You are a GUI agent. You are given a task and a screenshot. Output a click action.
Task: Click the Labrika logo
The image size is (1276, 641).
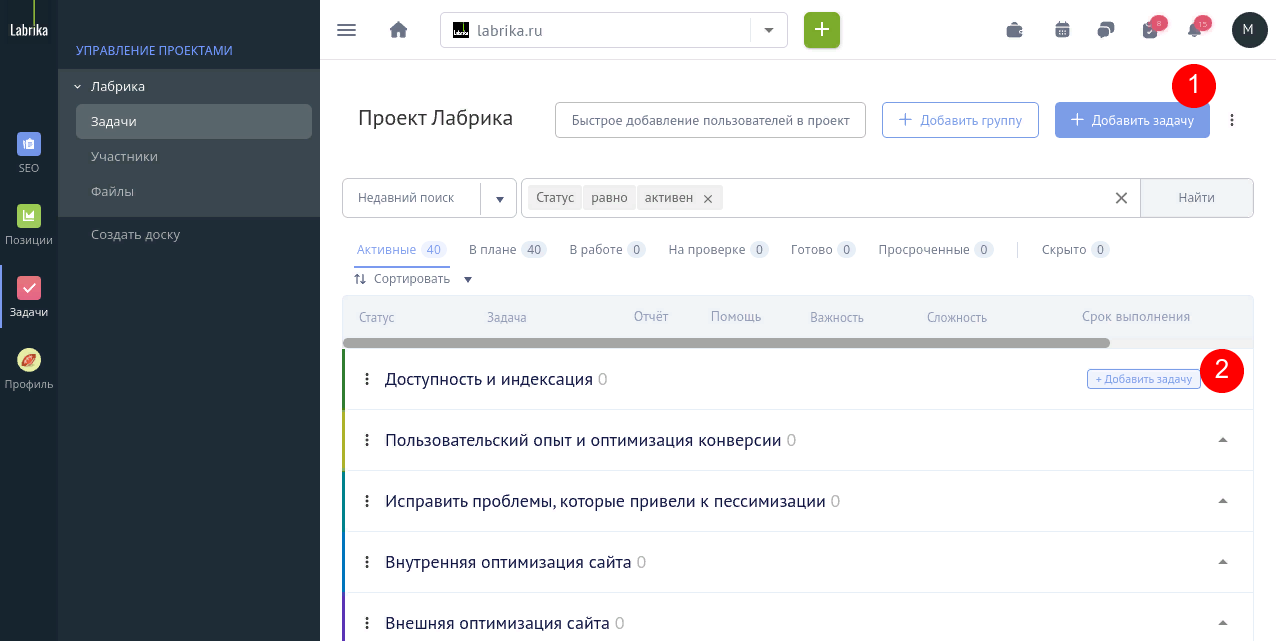coord(29,30)
